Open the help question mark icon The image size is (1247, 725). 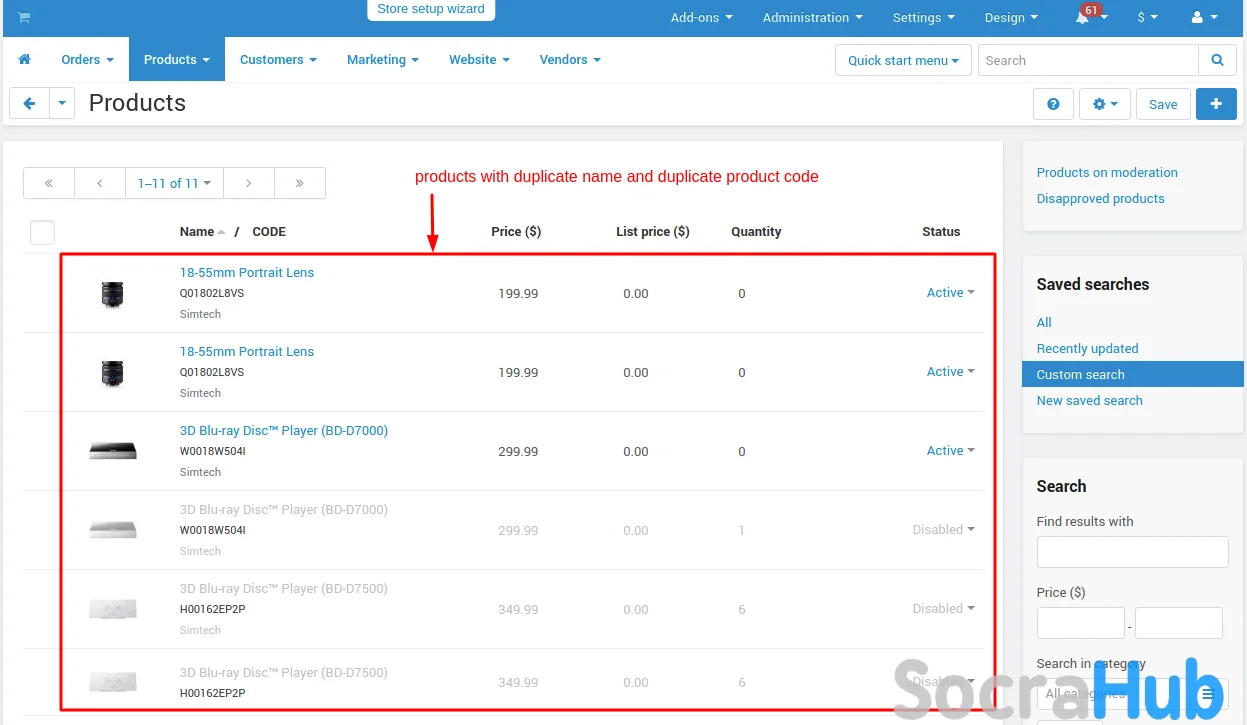pyautogui.click(x=1053, y=104)
